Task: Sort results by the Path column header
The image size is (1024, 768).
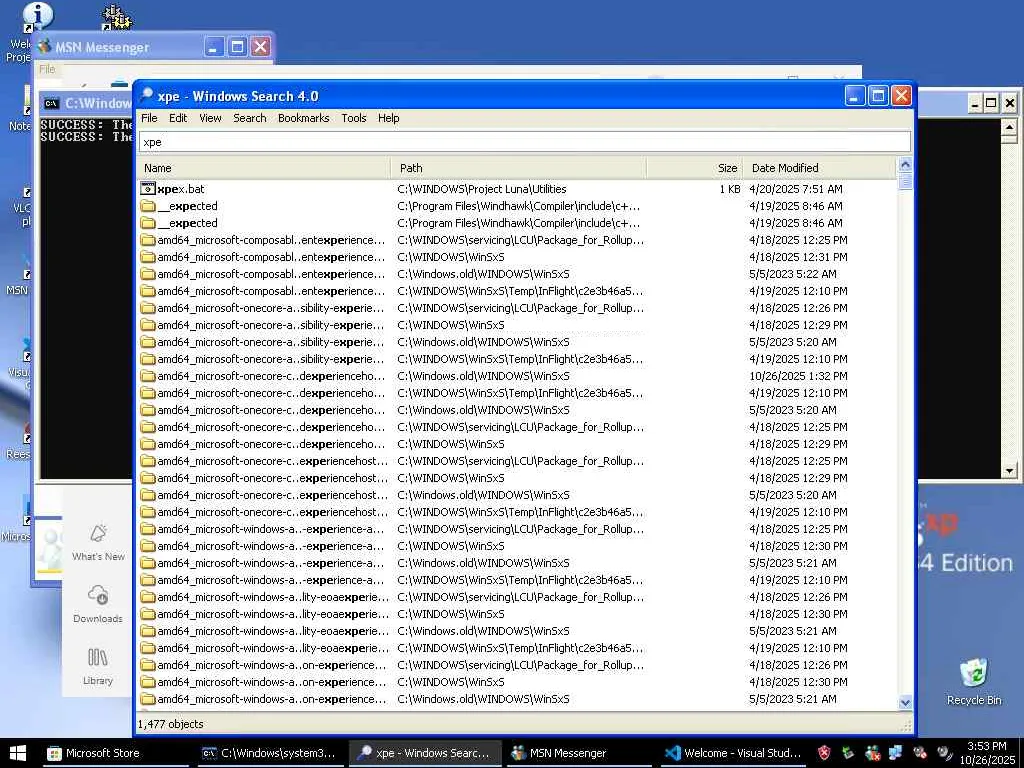Action: [x=519, y=168]
